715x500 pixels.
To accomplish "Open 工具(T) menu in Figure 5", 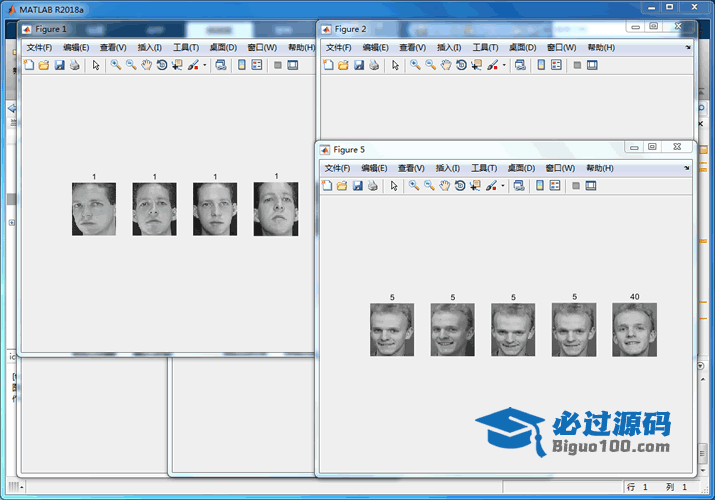I will point(484,168).
